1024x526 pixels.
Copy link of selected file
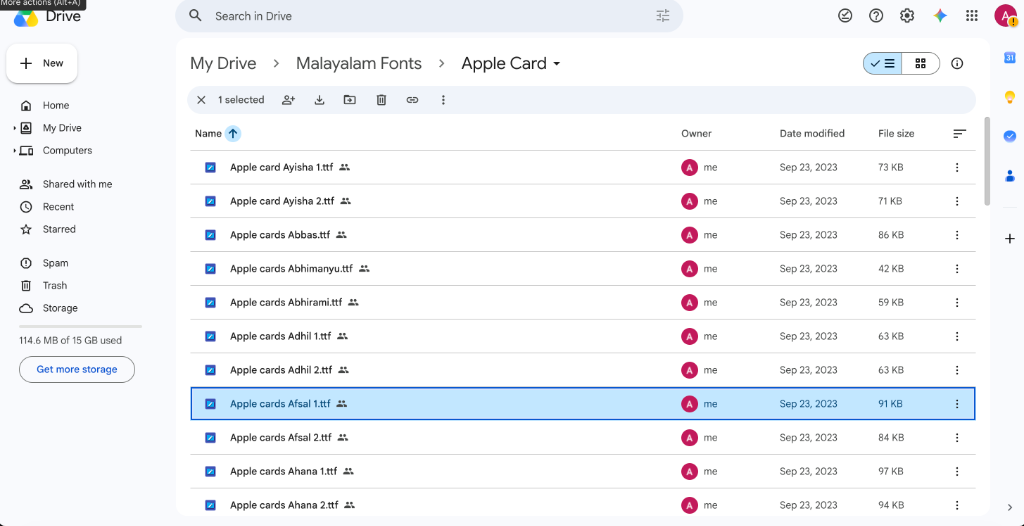412,100
